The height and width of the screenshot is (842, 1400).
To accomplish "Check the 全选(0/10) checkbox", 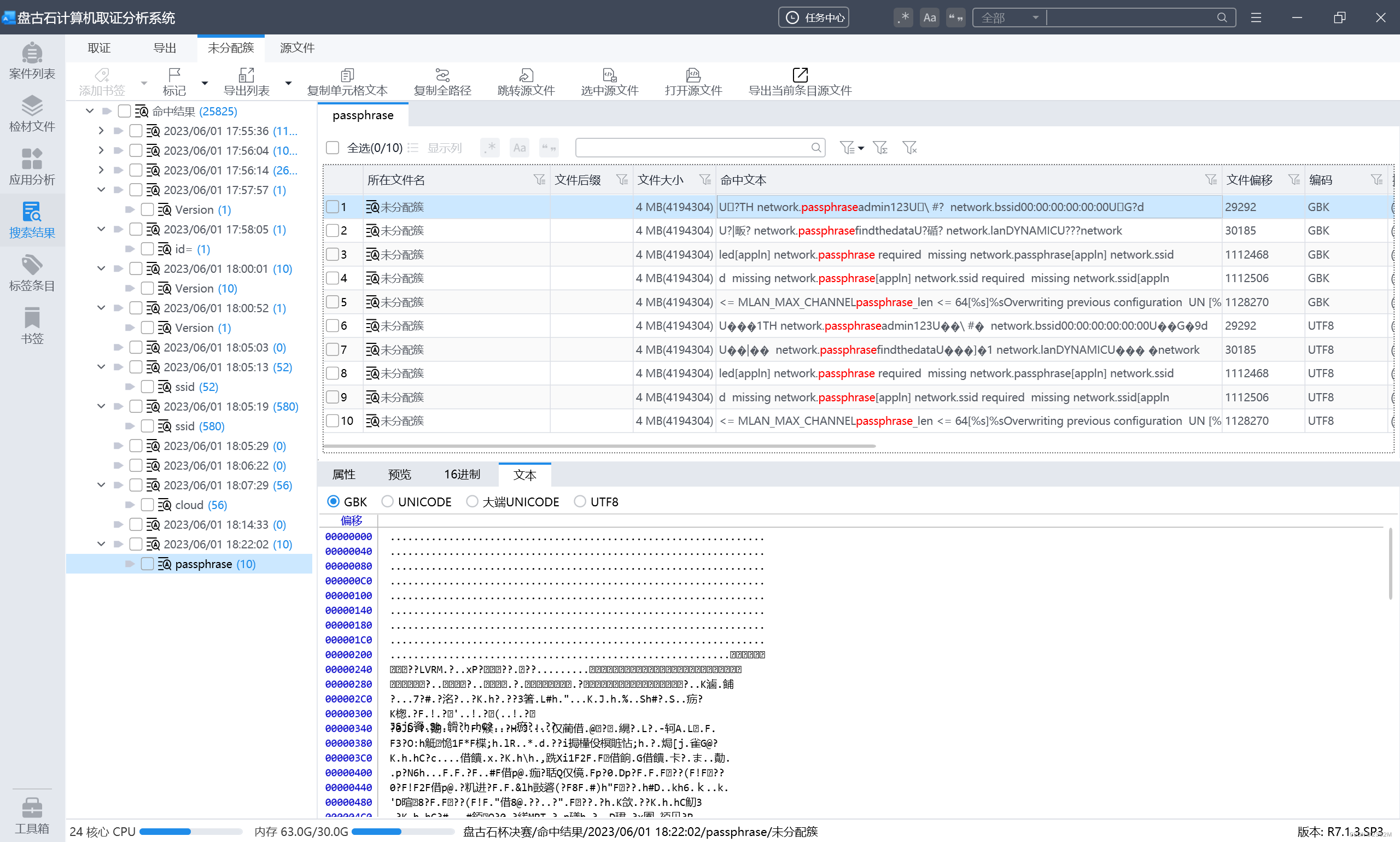I will pyautogui.click(x=332, y=148).
